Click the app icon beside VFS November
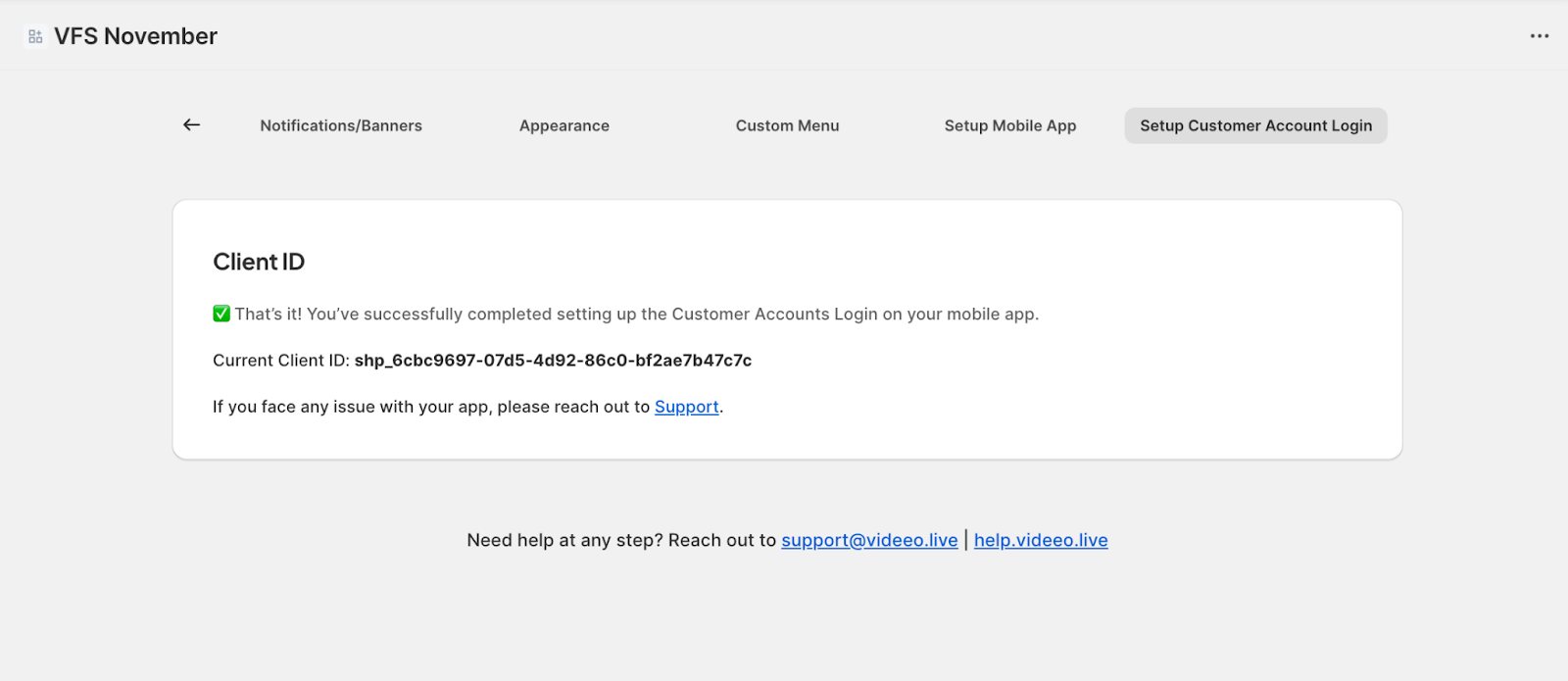This screenshot has height=681, width=1568. (x=35, y=36)
